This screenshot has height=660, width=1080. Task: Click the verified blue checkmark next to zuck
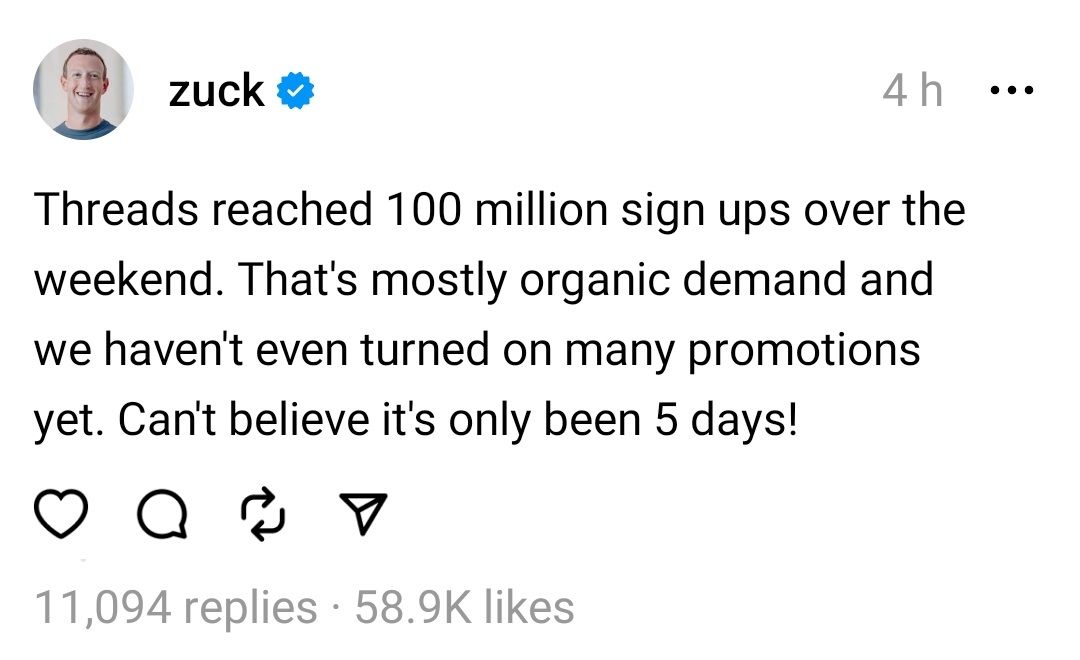295,89
